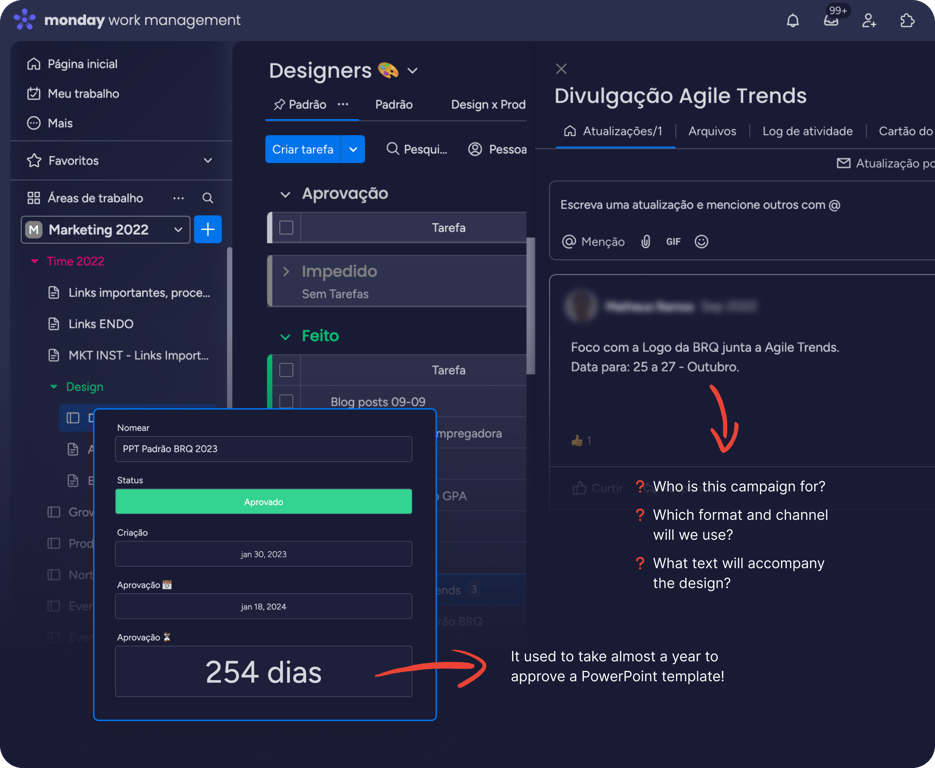Click the Curtir like button

tap(597, 488)
